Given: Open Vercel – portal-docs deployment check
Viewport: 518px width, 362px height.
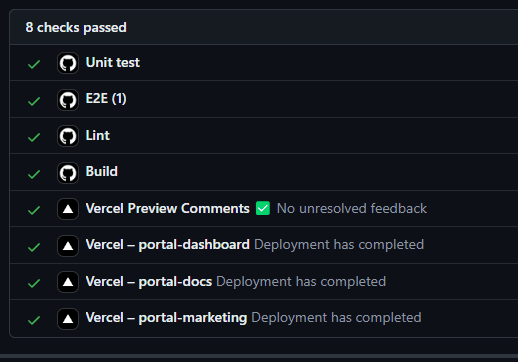Looking at the screenshot, I should [149, 281].
